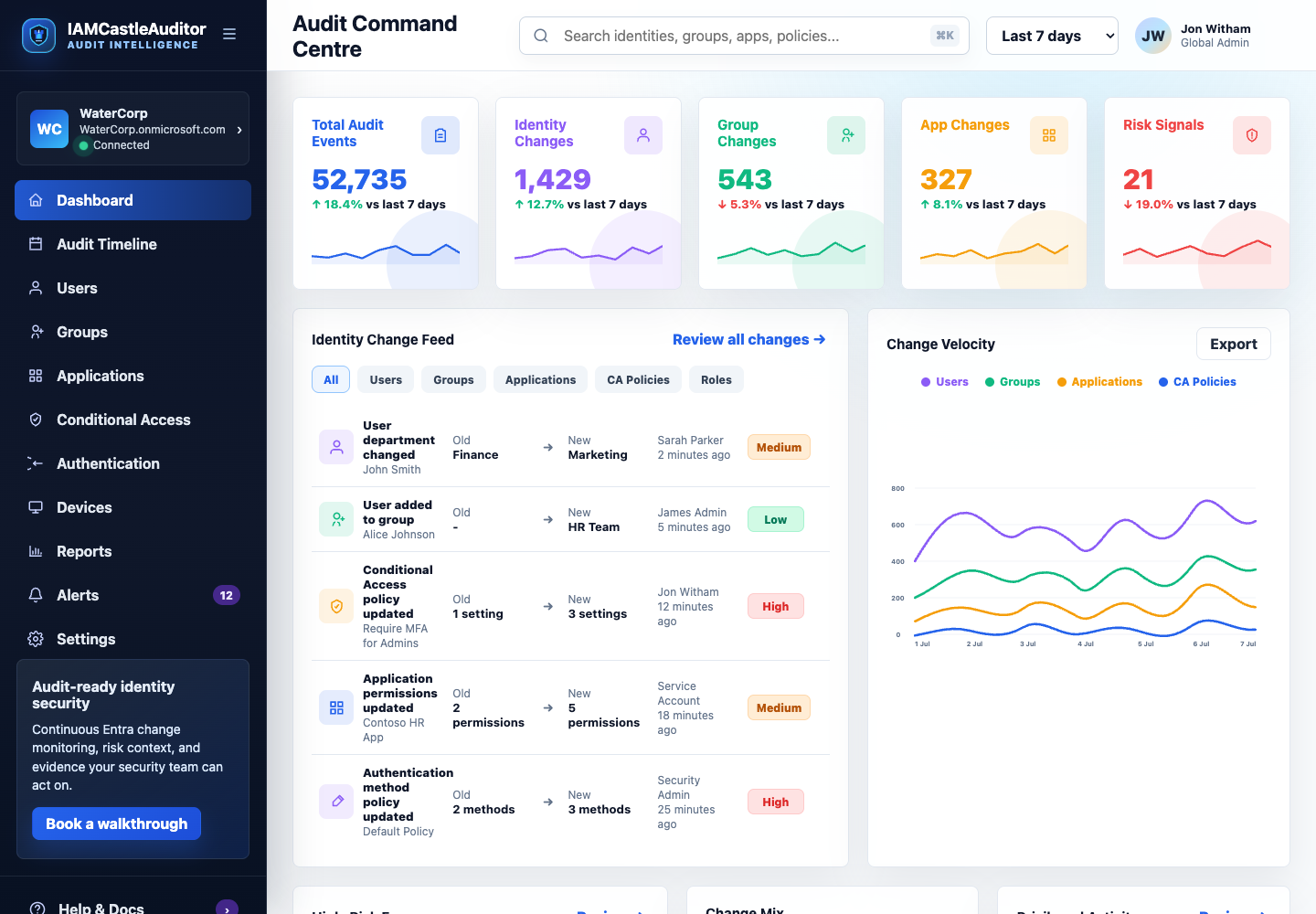
Task: Click the Command-K shortcut badge
Action: tap(945, 36)
